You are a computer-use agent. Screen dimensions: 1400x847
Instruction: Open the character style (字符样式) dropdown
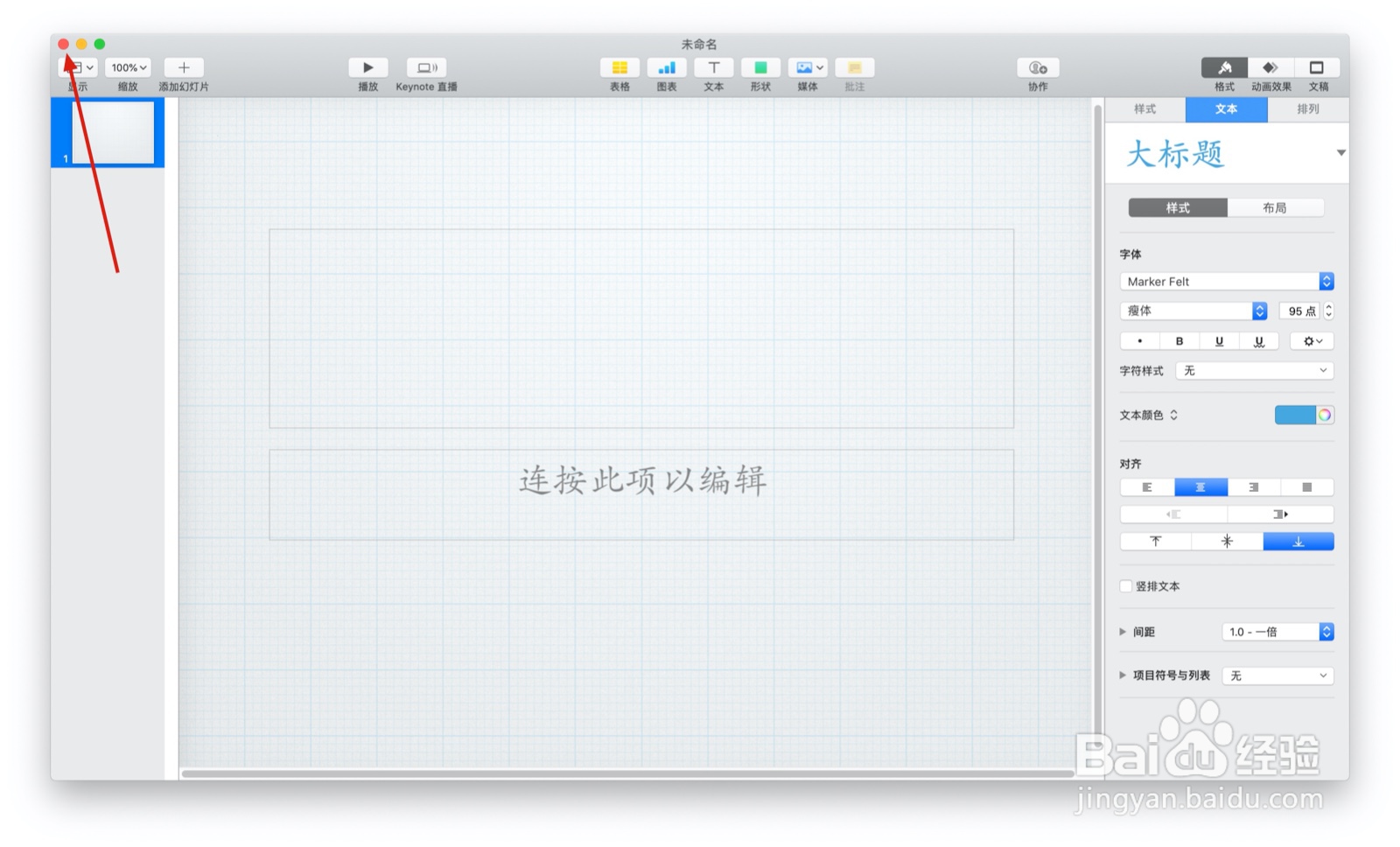(x=1254, y=371)
